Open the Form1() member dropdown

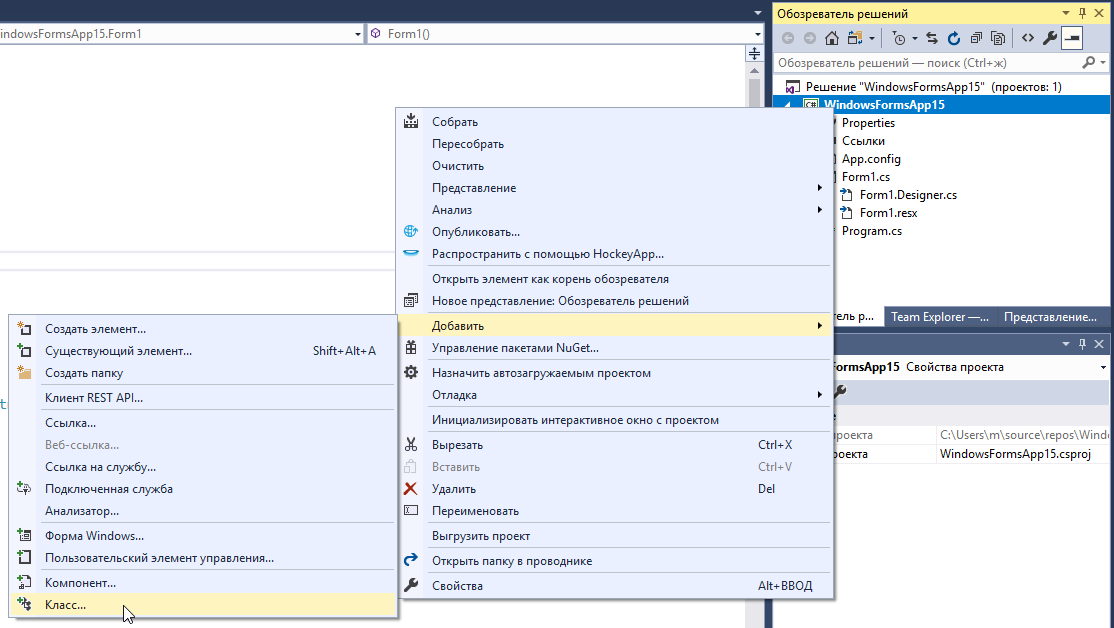[757, 34]
